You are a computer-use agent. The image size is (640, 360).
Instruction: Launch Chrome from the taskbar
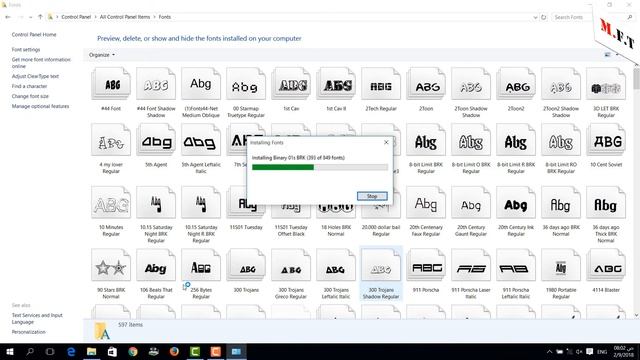tap(133, 351)
